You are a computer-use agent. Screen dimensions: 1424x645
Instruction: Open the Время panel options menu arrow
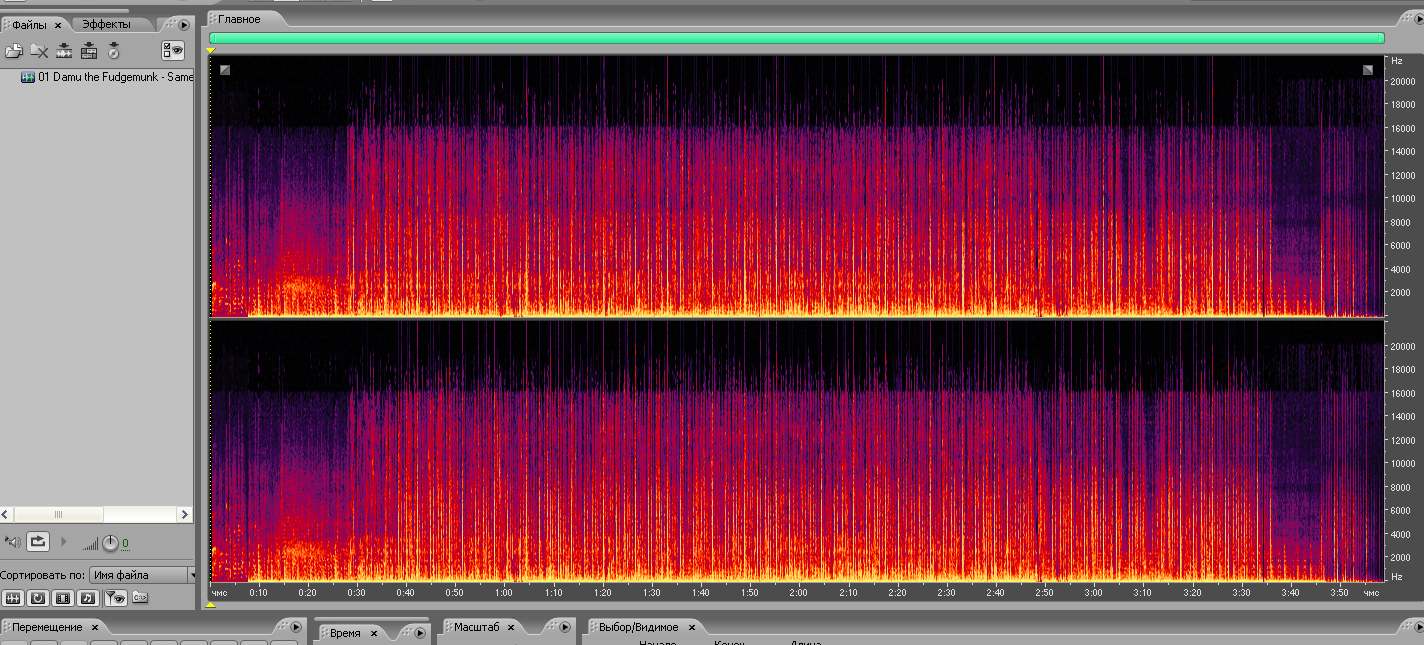420,633
